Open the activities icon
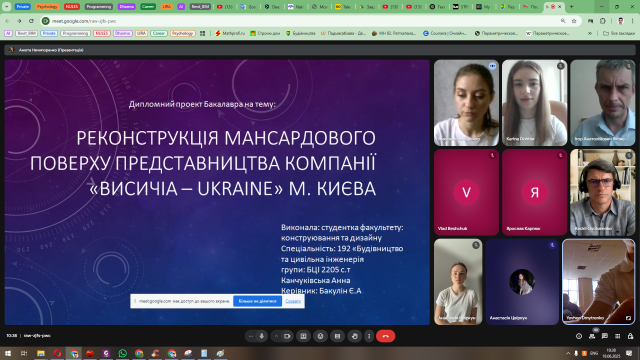640x360 pixels. (x=618, y=336)
